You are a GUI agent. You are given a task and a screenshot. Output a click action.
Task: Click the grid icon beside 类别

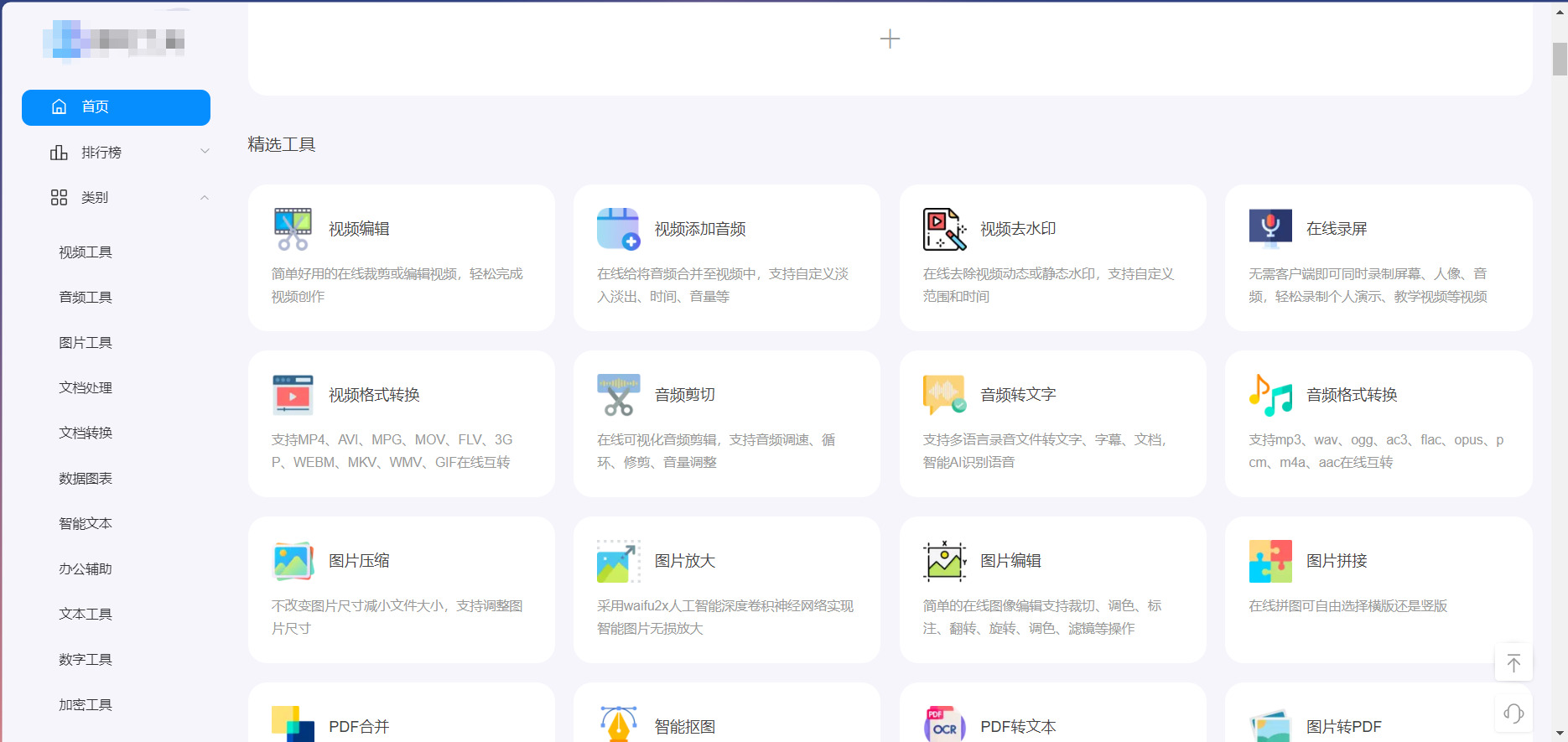[x=59, y=198]
